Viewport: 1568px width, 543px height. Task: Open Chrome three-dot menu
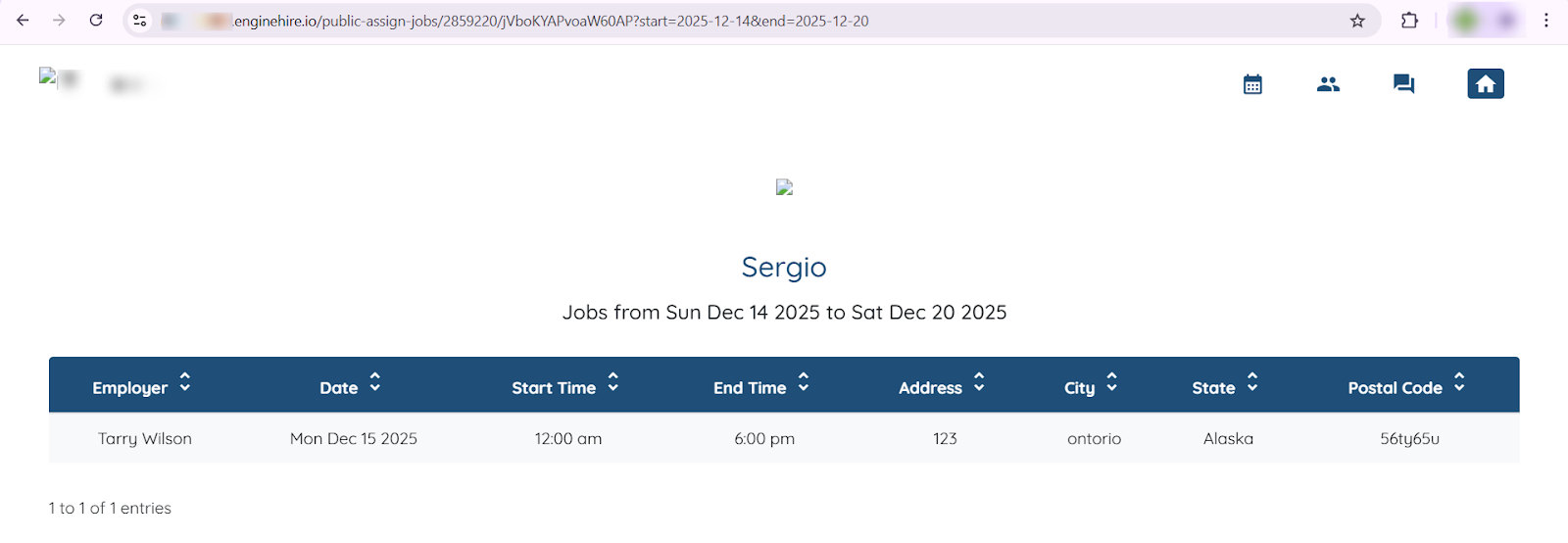point(1546,21)
